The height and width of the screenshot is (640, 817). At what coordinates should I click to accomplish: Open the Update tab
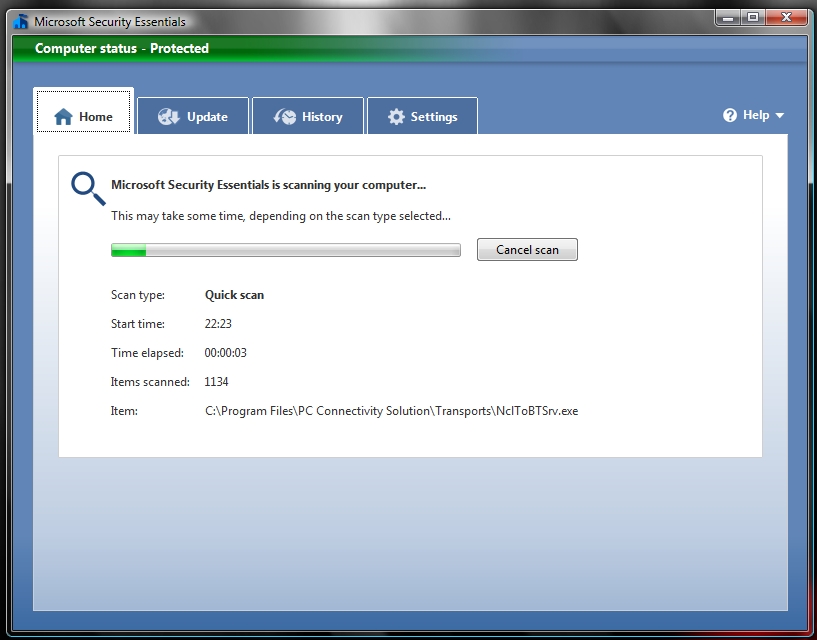(193, 116)
